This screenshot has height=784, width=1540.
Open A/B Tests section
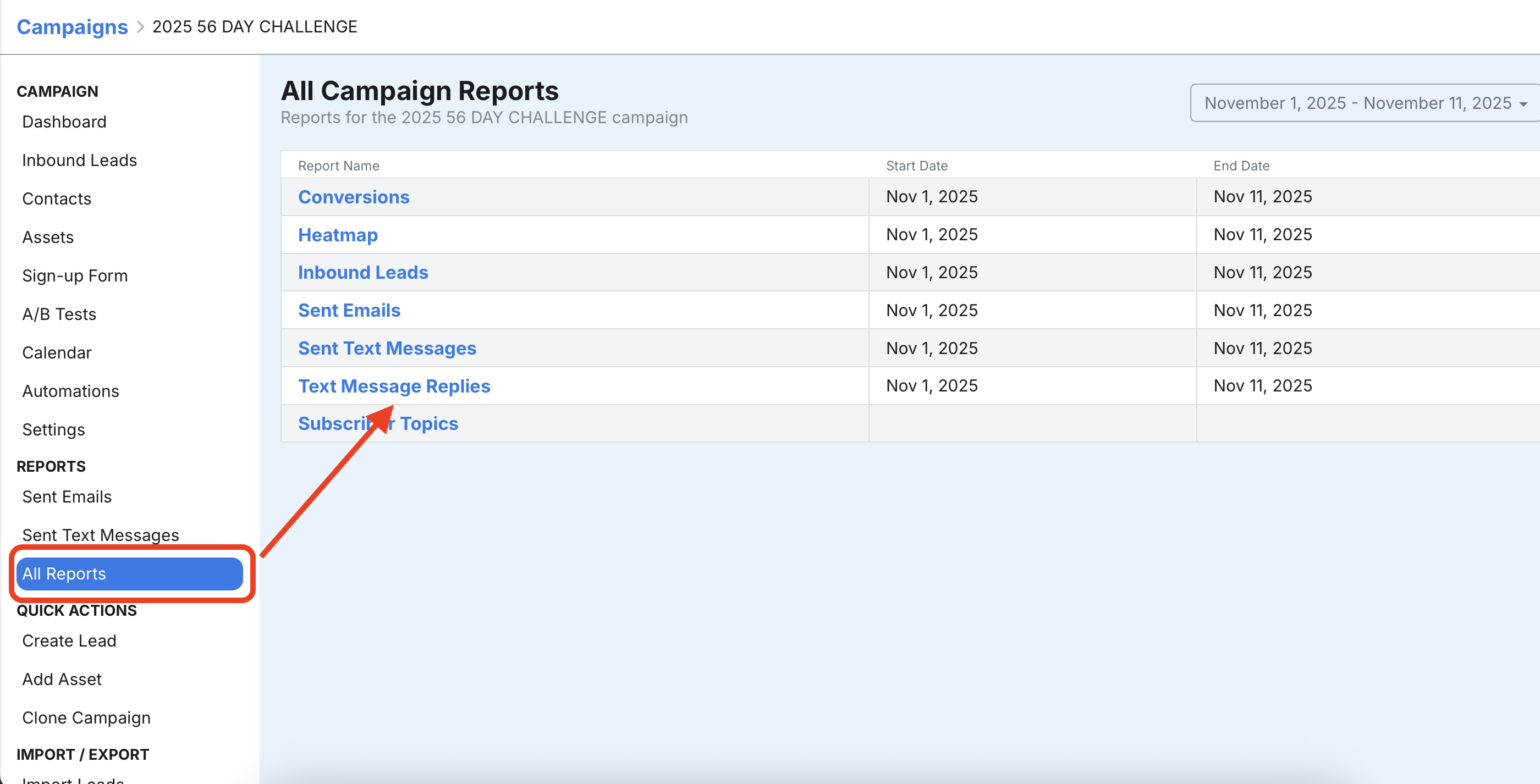(x=59, y=314)
